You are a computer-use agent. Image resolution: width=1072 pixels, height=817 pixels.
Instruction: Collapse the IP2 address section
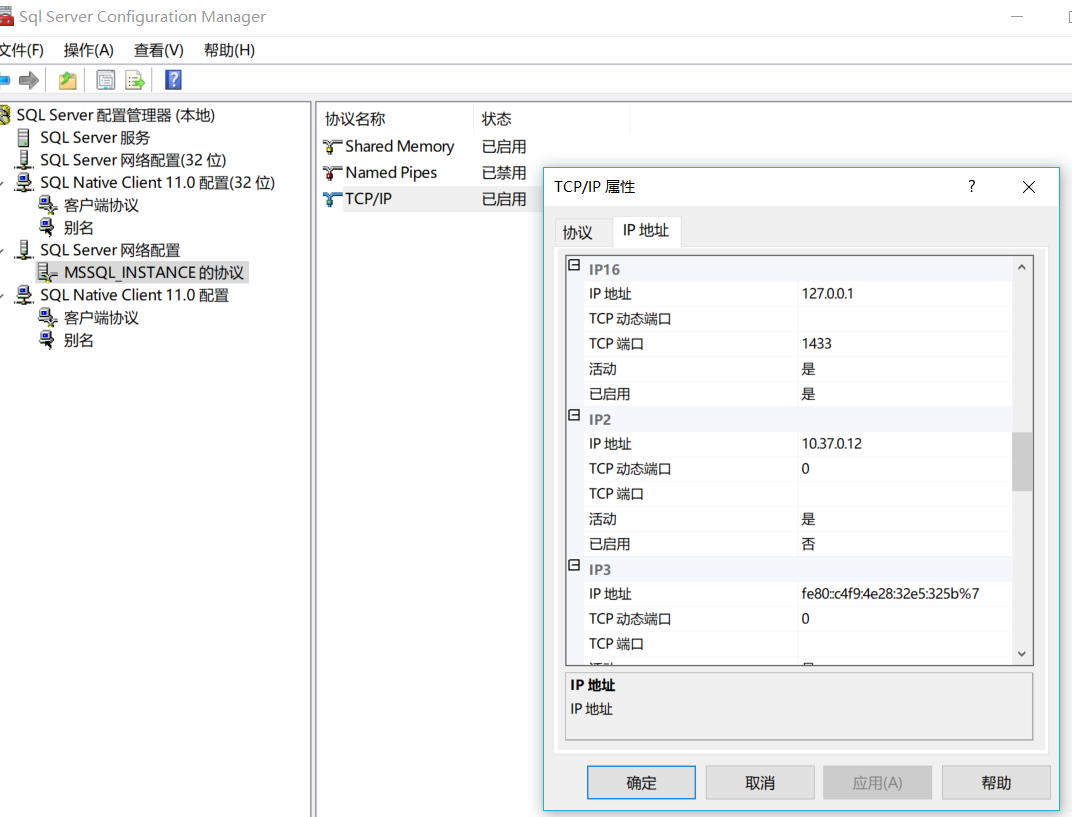[x=573, y=418]
